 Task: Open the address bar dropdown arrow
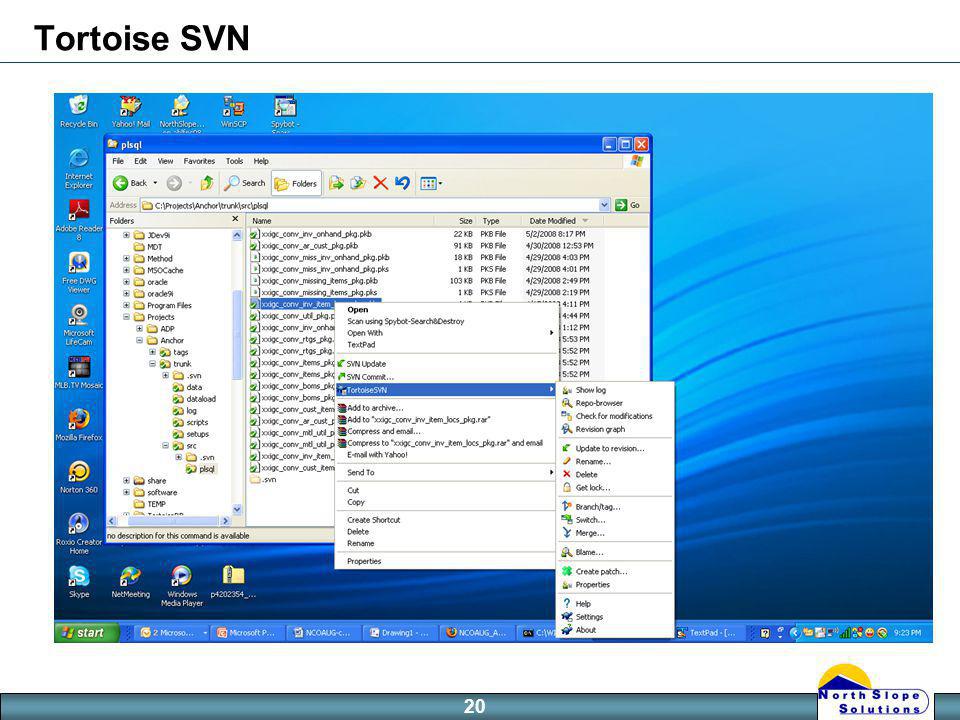tap(604, 205)
